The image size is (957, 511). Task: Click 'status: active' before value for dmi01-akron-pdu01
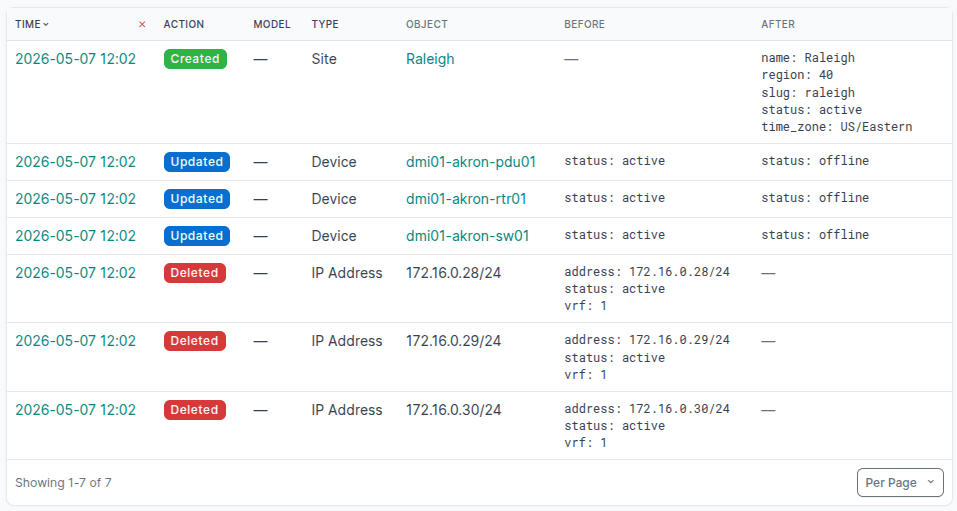tap(615, 161)
